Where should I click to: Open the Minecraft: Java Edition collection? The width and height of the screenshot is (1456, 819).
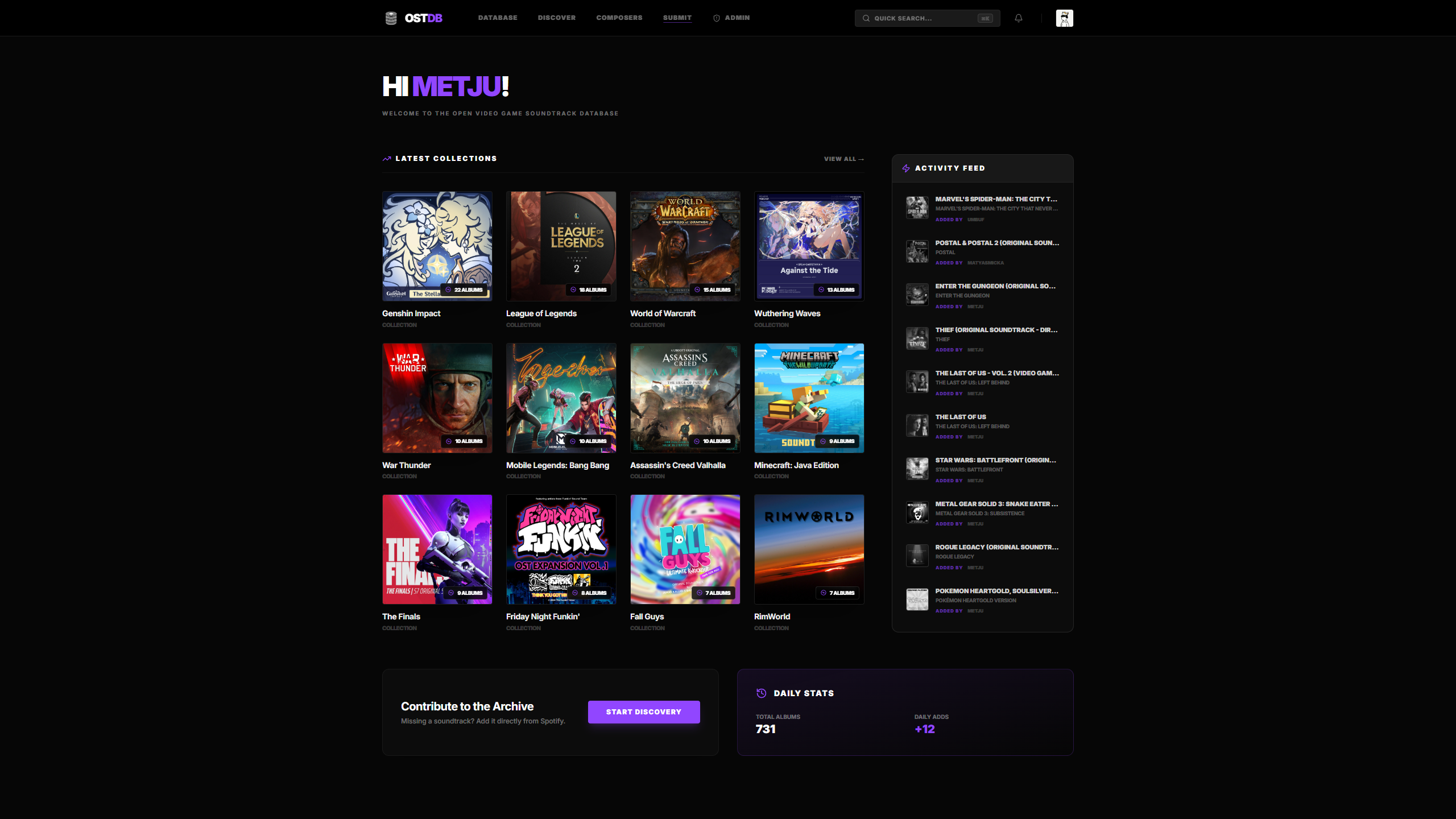[808, 398]
